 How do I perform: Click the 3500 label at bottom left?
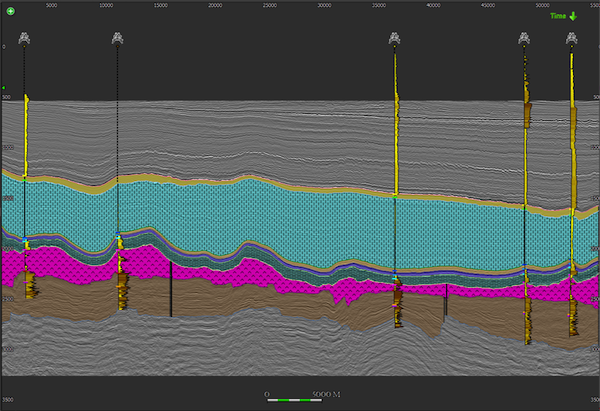coord(7,400)
